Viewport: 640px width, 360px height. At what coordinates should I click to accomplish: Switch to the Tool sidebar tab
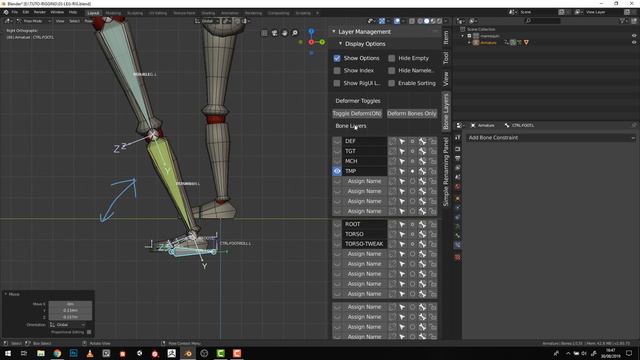(x=446, y=58)
